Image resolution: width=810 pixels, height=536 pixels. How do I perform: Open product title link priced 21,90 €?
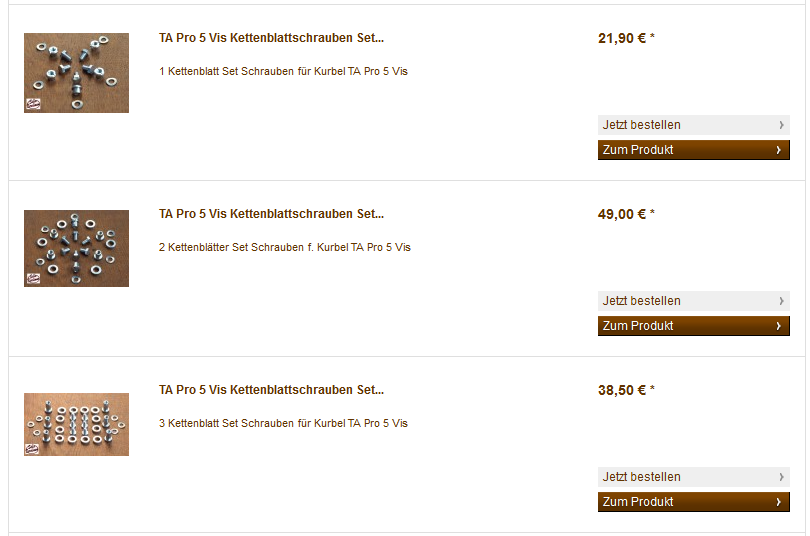coord(271,38)
